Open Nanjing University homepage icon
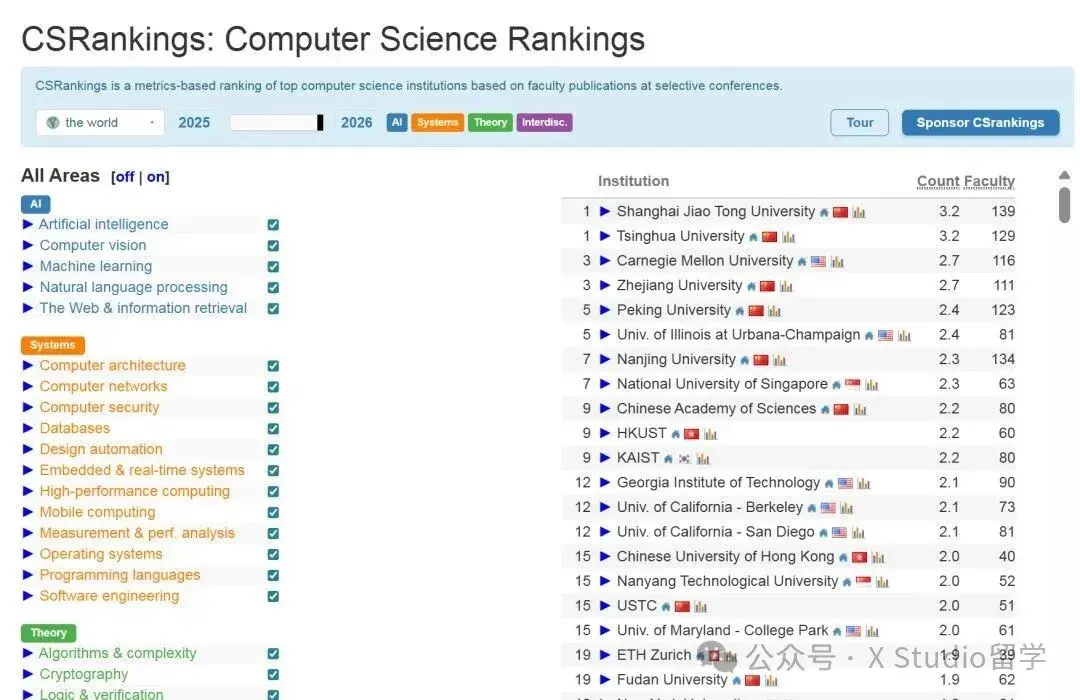Viewport: 1080px width, 700px height. 745,360
